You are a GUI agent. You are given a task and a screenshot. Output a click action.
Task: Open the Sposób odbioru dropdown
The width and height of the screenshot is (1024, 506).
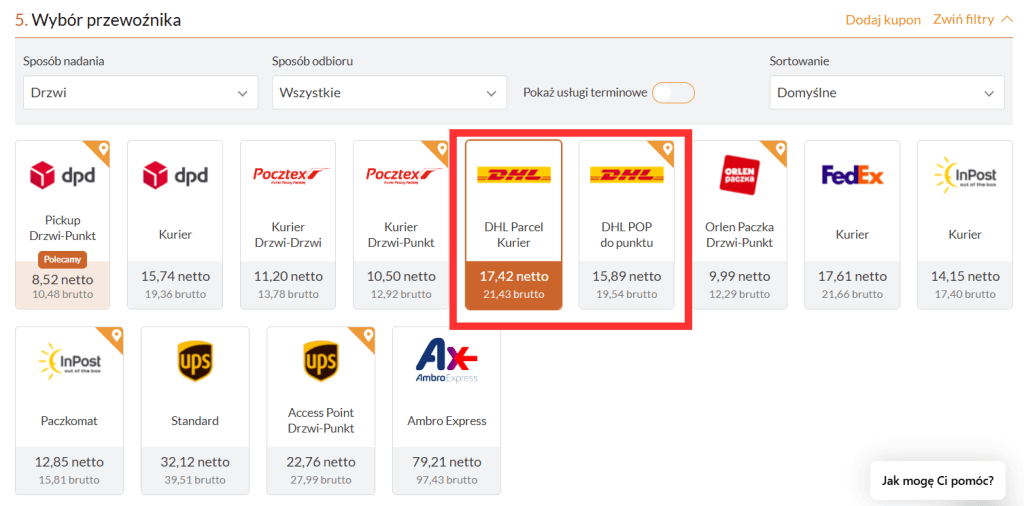[x=389, y=93]
